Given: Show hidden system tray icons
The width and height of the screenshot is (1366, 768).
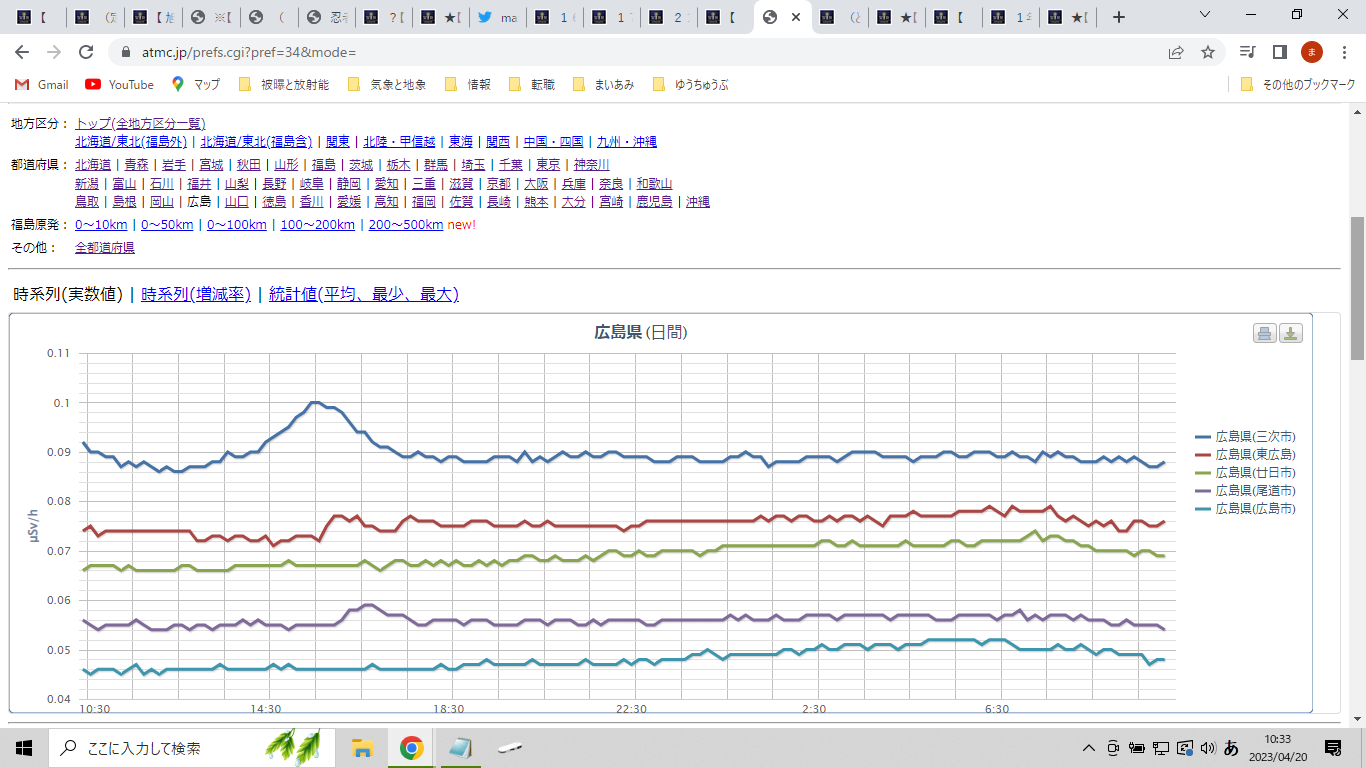Looking at the screenshot, I should tap(1089, 748).
